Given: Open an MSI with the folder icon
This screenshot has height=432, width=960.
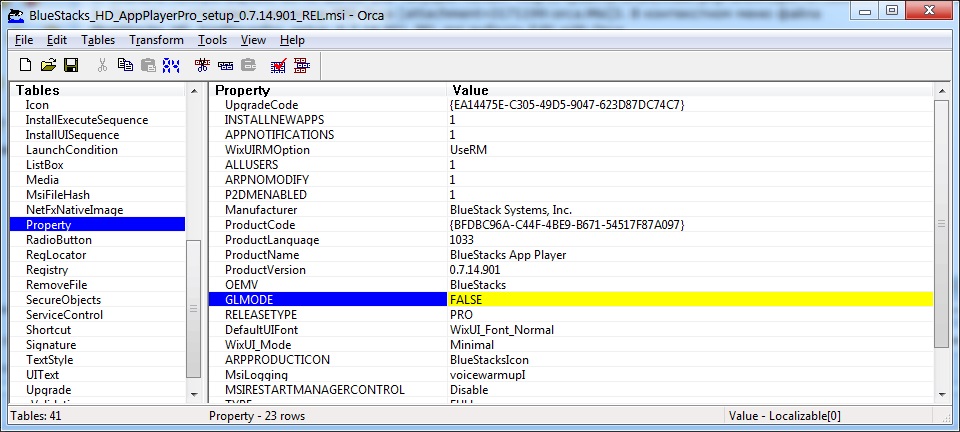Looking at the screenshot, I should click(48, 65).
